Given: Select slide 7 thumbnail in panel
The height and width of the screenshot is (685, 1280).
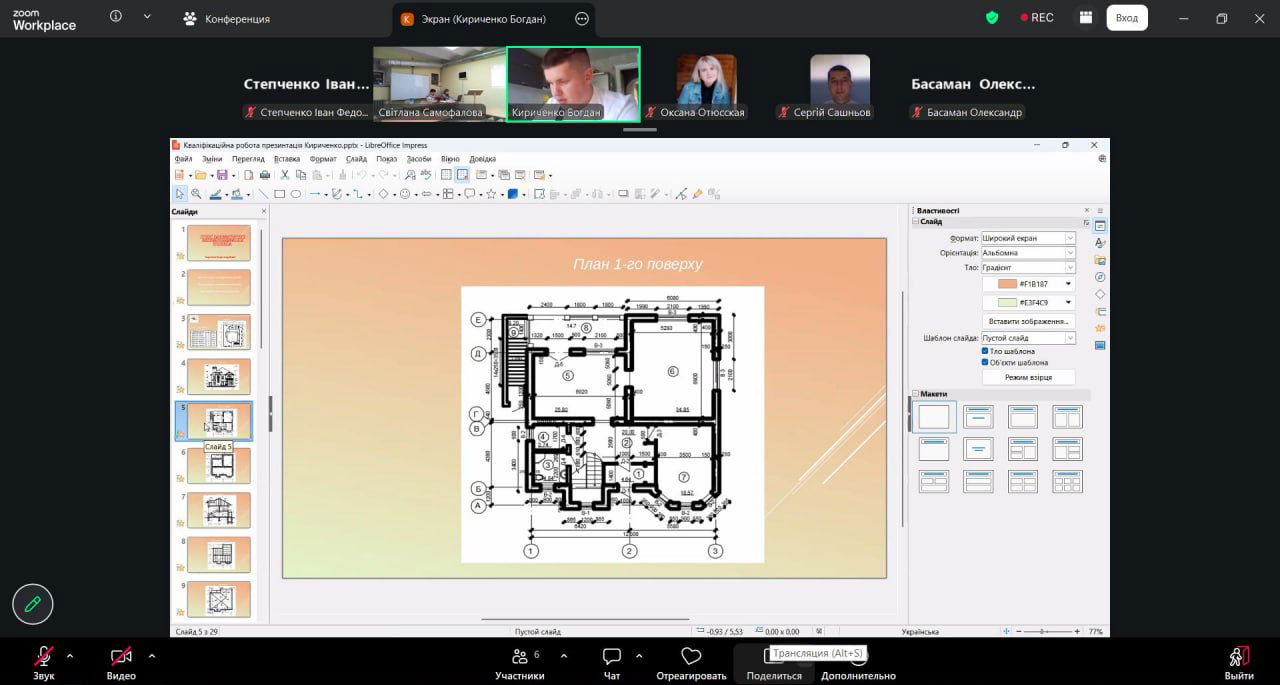Looking at the screenshot, I should pos(218,509).
